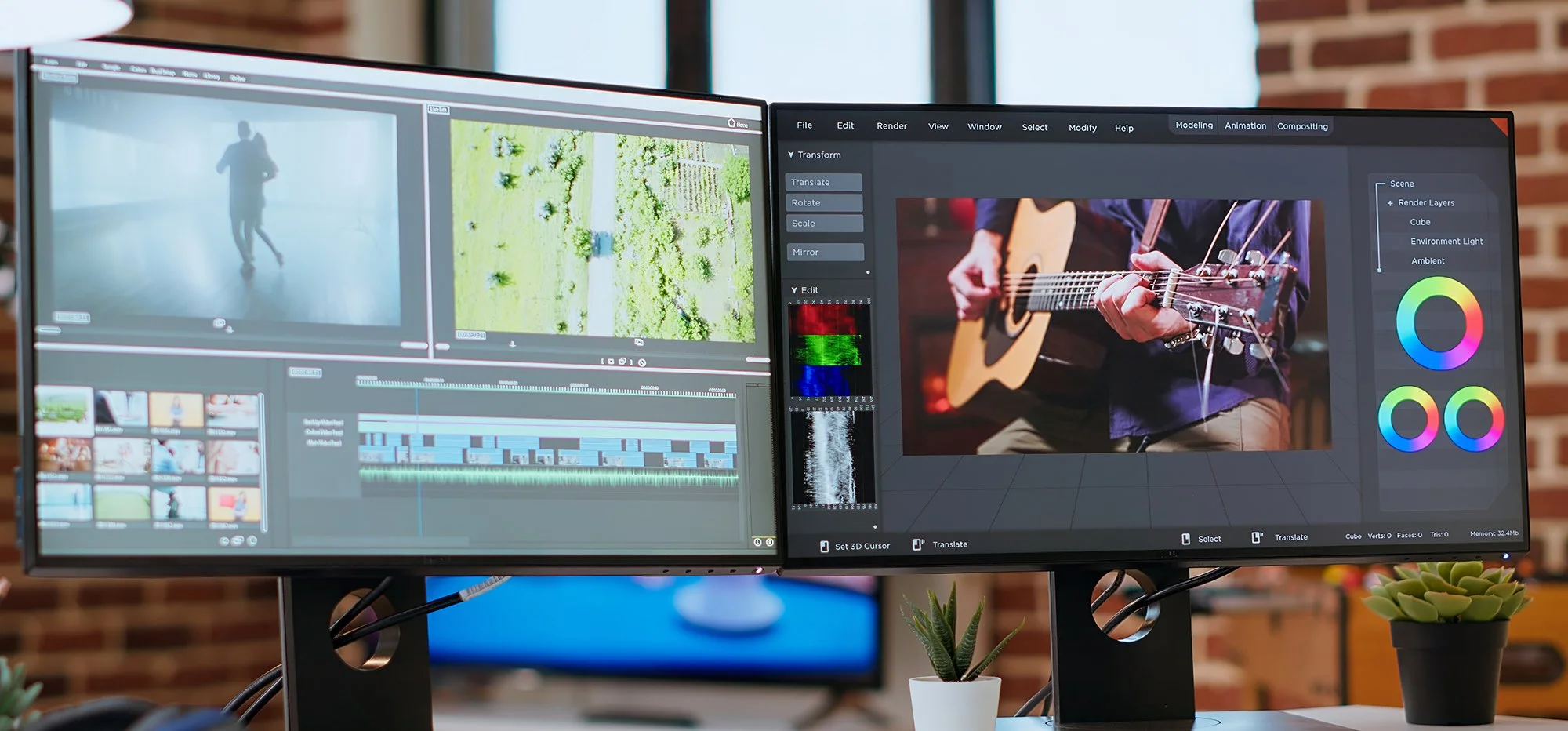Click the Mirror button
This screenshot has width=1568, height=731.
[x=825, y=252]
